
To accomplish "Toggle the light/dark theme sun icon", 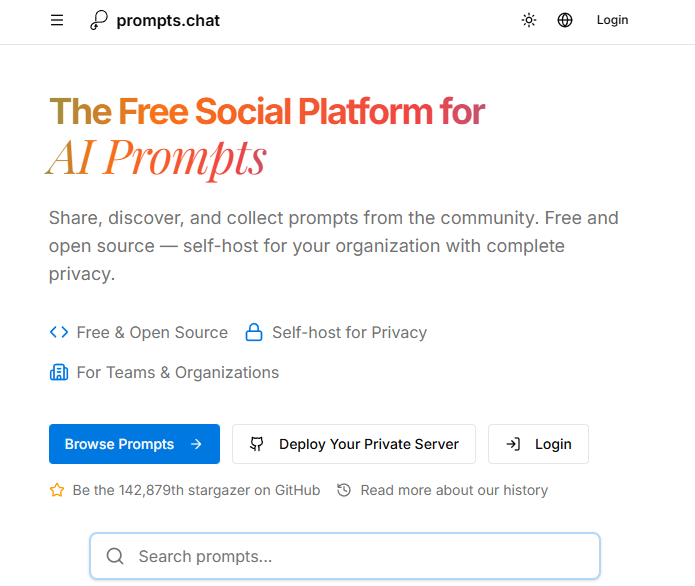I will [x=529, y=20].
